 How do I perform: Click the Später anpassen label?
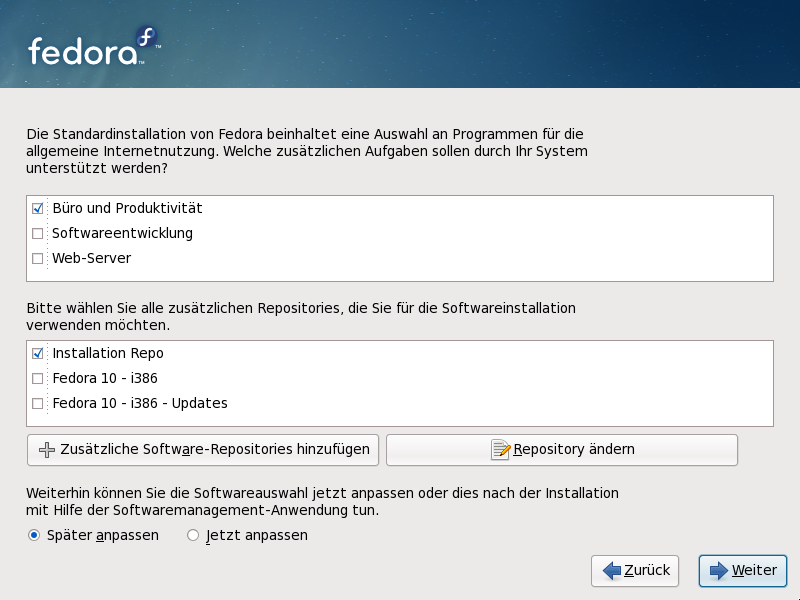click(103, 535)
